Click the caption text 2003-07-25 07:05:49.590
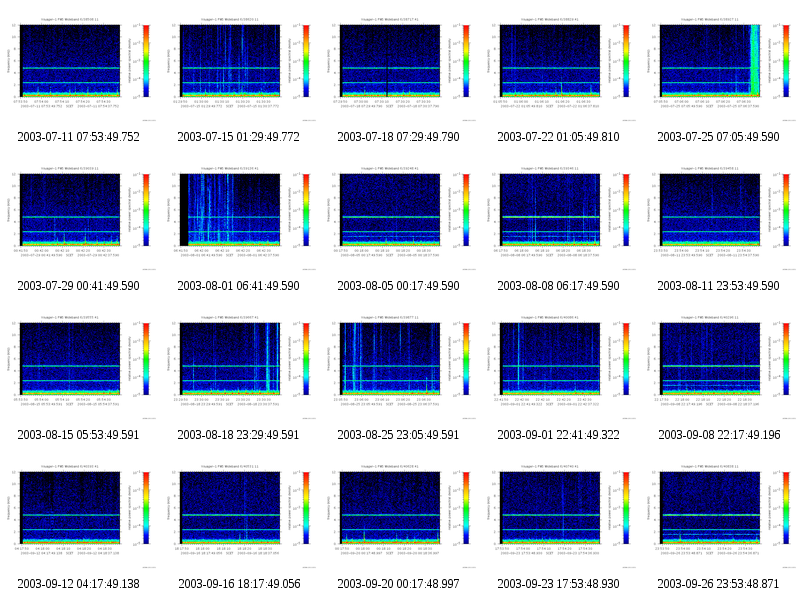Screen dimensions: 800x596 (x=718, y=137)
